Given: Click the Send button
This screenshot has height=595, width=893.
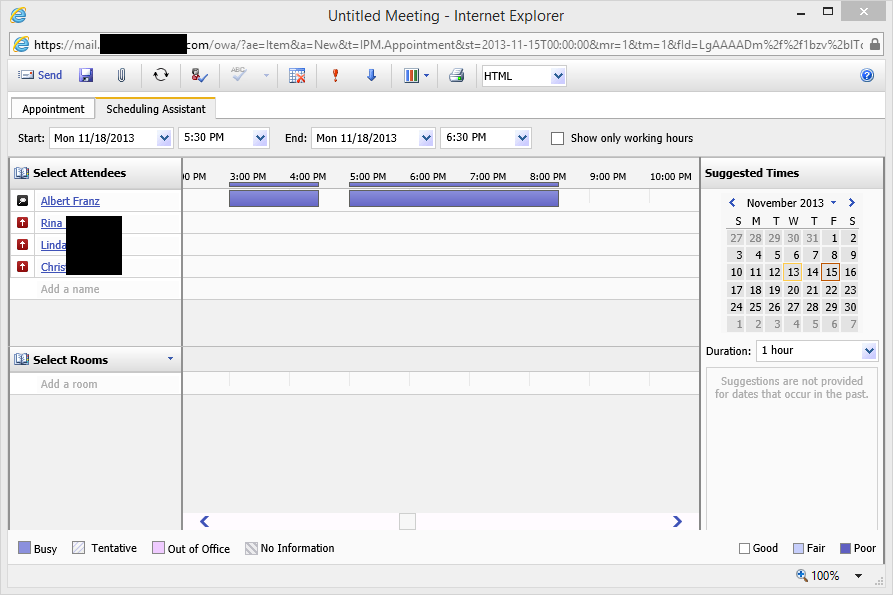Looking at the screenshot, I should (40, 75).
